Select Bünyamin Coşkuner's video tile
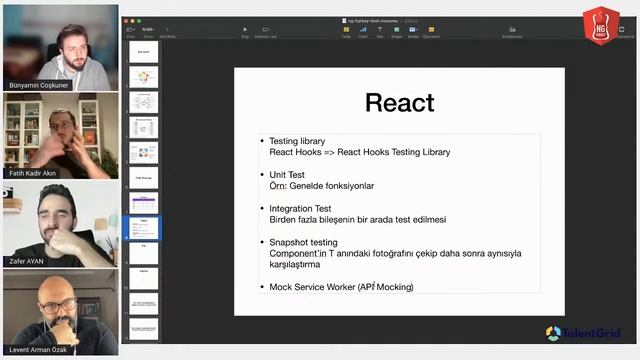The width and height of the screenshot is (640, 360). [61, 48]
